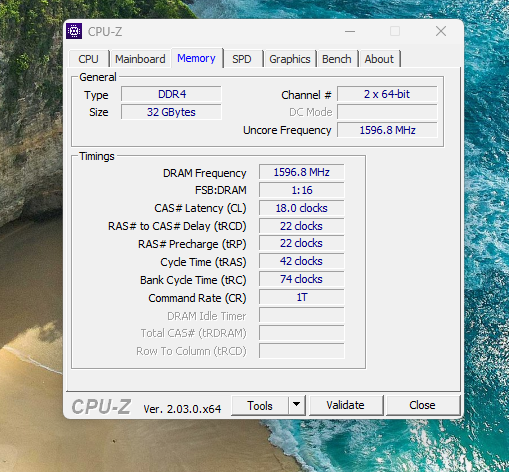509x472 pixels.
Task: Open the About tab
Action: point(379,59)
